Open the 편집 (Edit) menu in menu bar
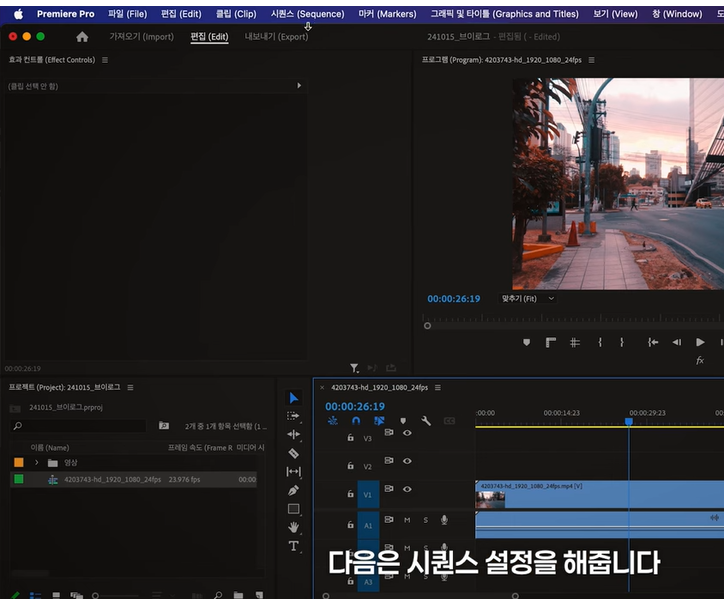The image size is (724, 599). click(x=181, y=14)
